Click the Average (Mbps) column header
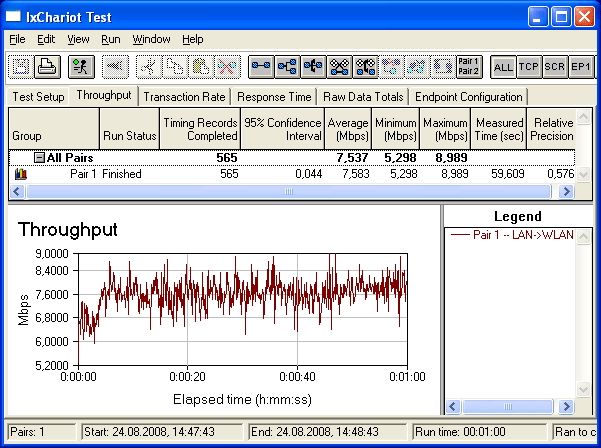 click(348, 129)
